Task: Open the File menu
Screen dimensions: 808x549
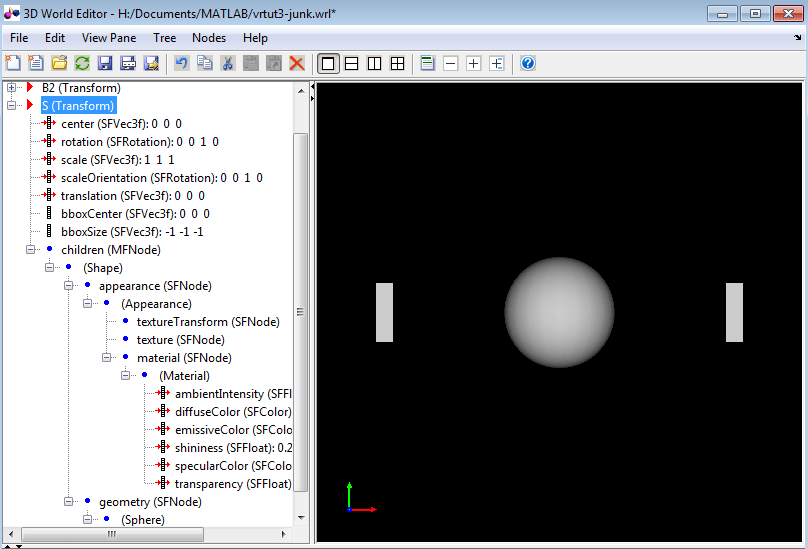Action: coord(19,38)
